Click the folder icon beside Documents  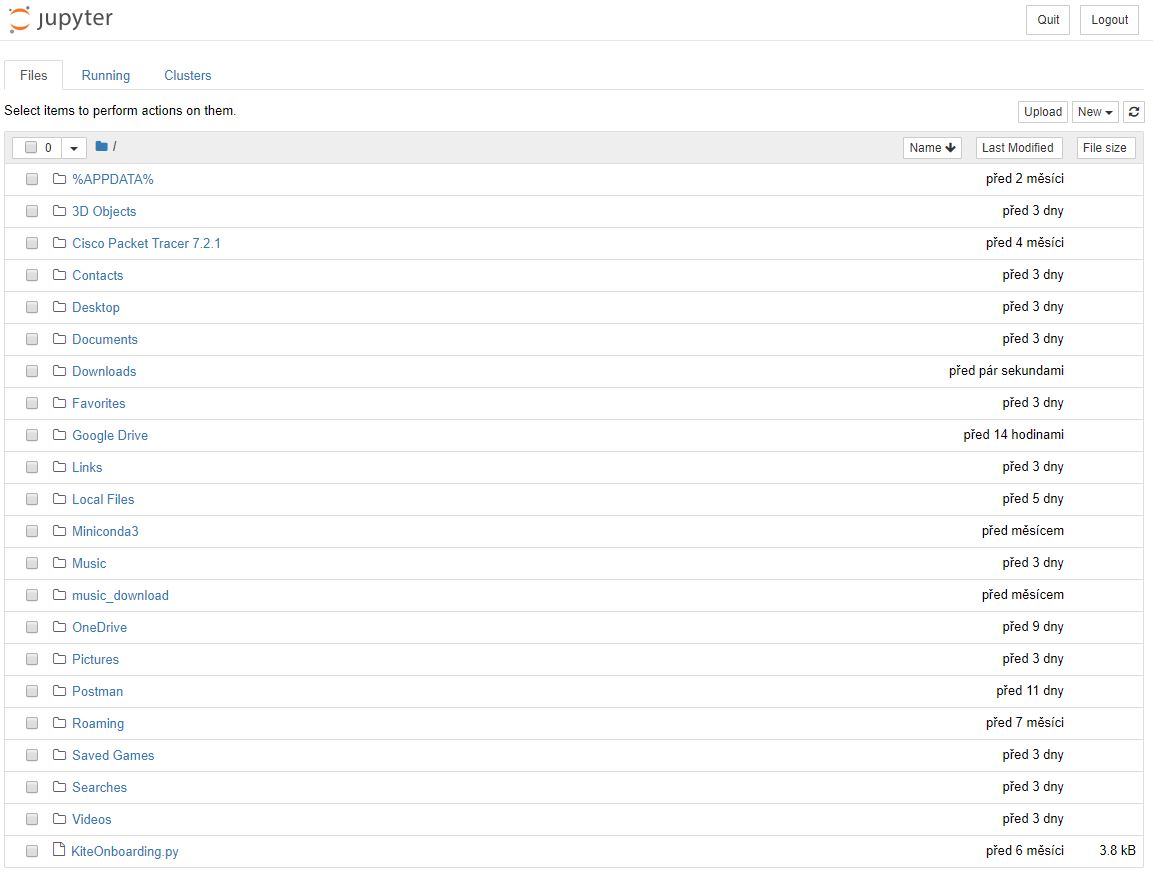tap(60, 339)
